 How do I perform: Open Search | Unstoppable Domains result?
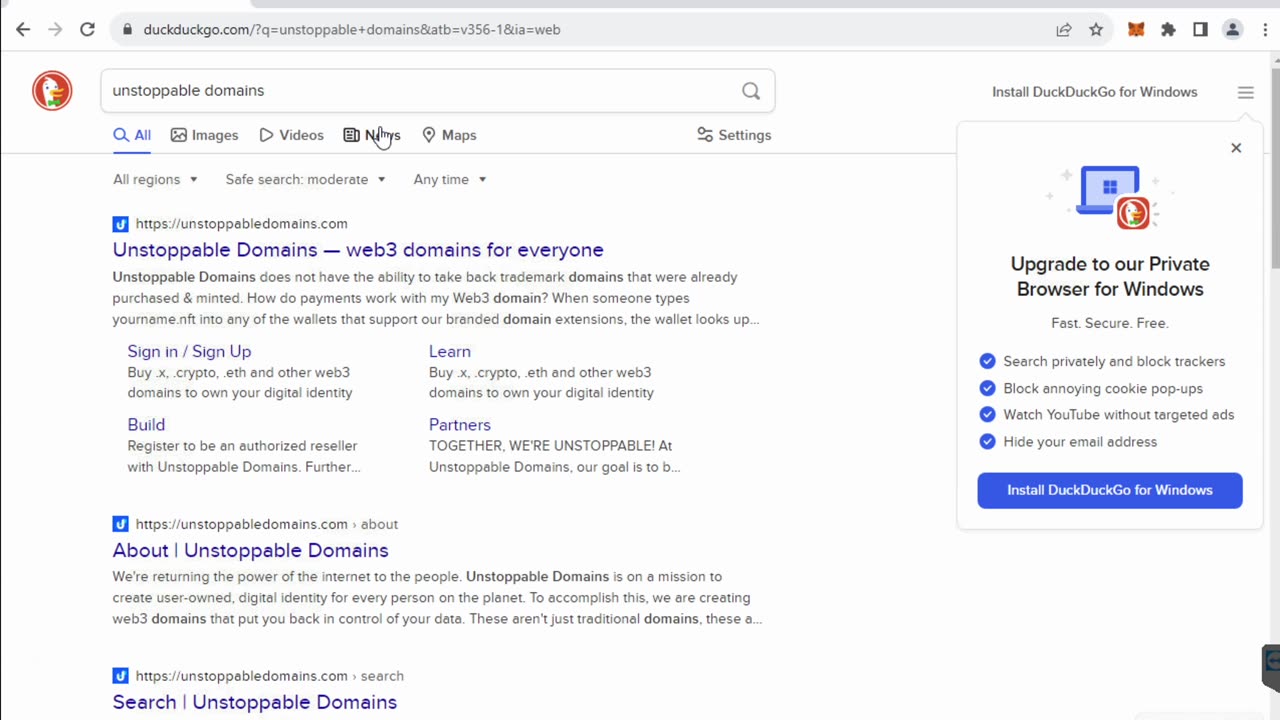(255, 702)
